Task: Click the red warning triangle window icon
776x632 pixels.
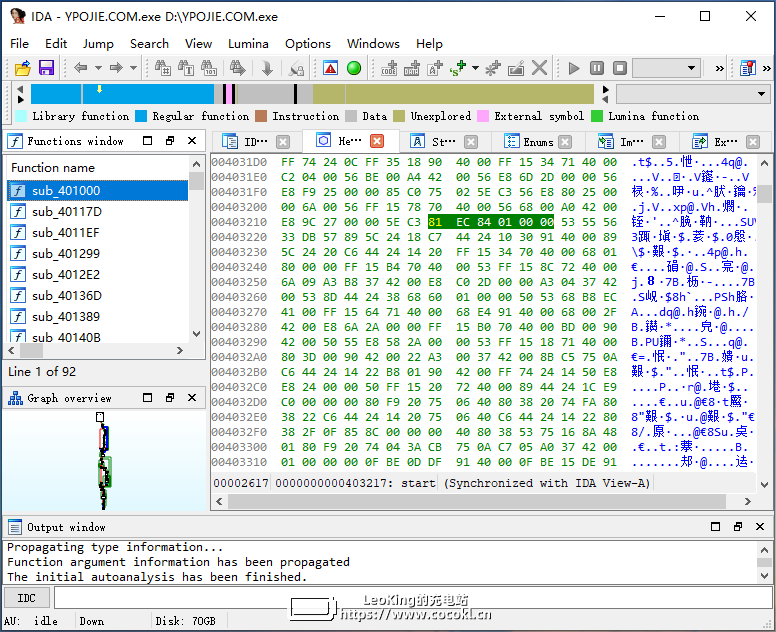Action: pos(331,68)
